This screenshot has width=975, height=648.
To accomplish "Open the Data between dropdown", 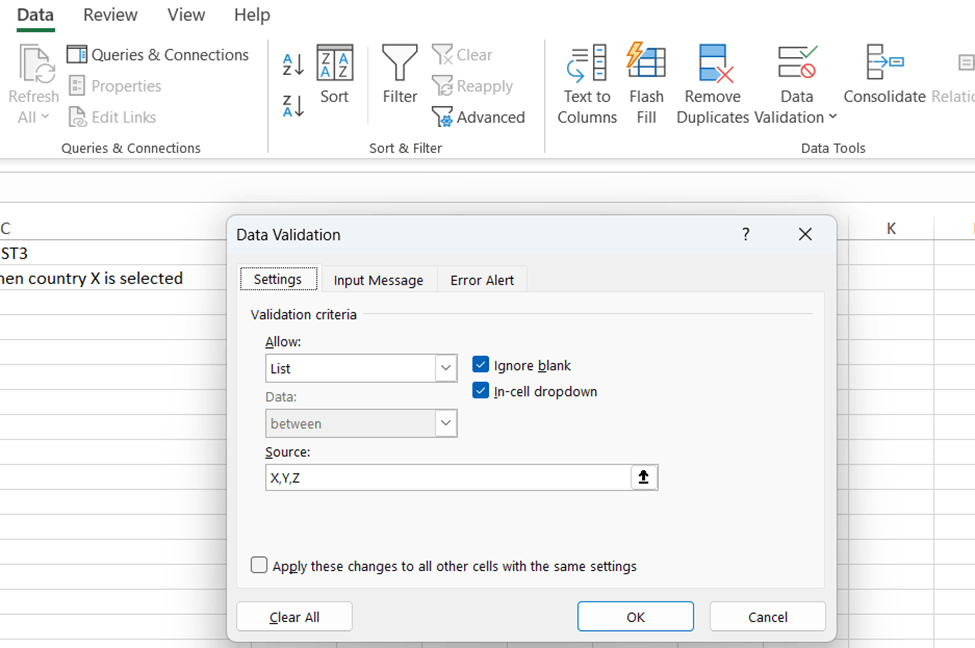I will (446, 423).
